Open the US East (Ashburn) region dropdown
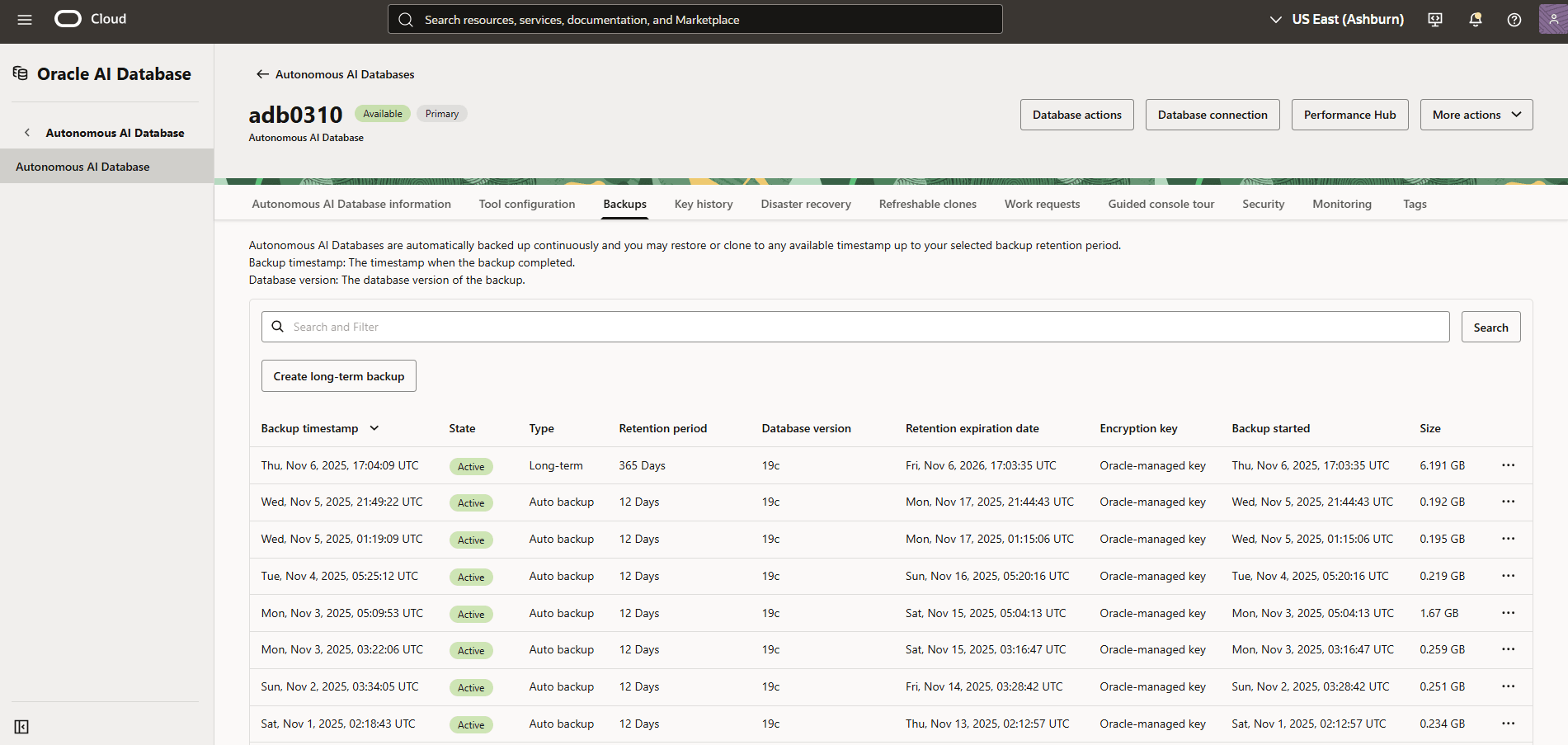Viewport: 1568px width, 745px height. (1335, 19)
